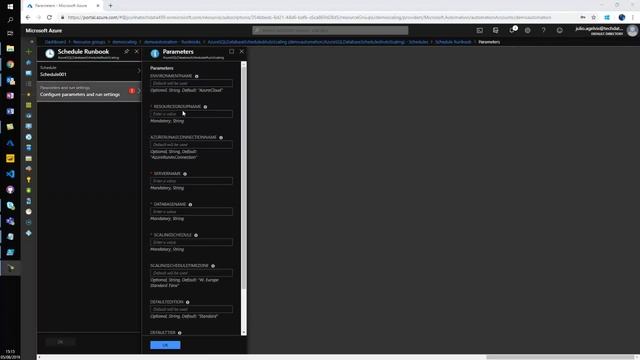Open All services list icon in sidebar

(x=29, y=84)
